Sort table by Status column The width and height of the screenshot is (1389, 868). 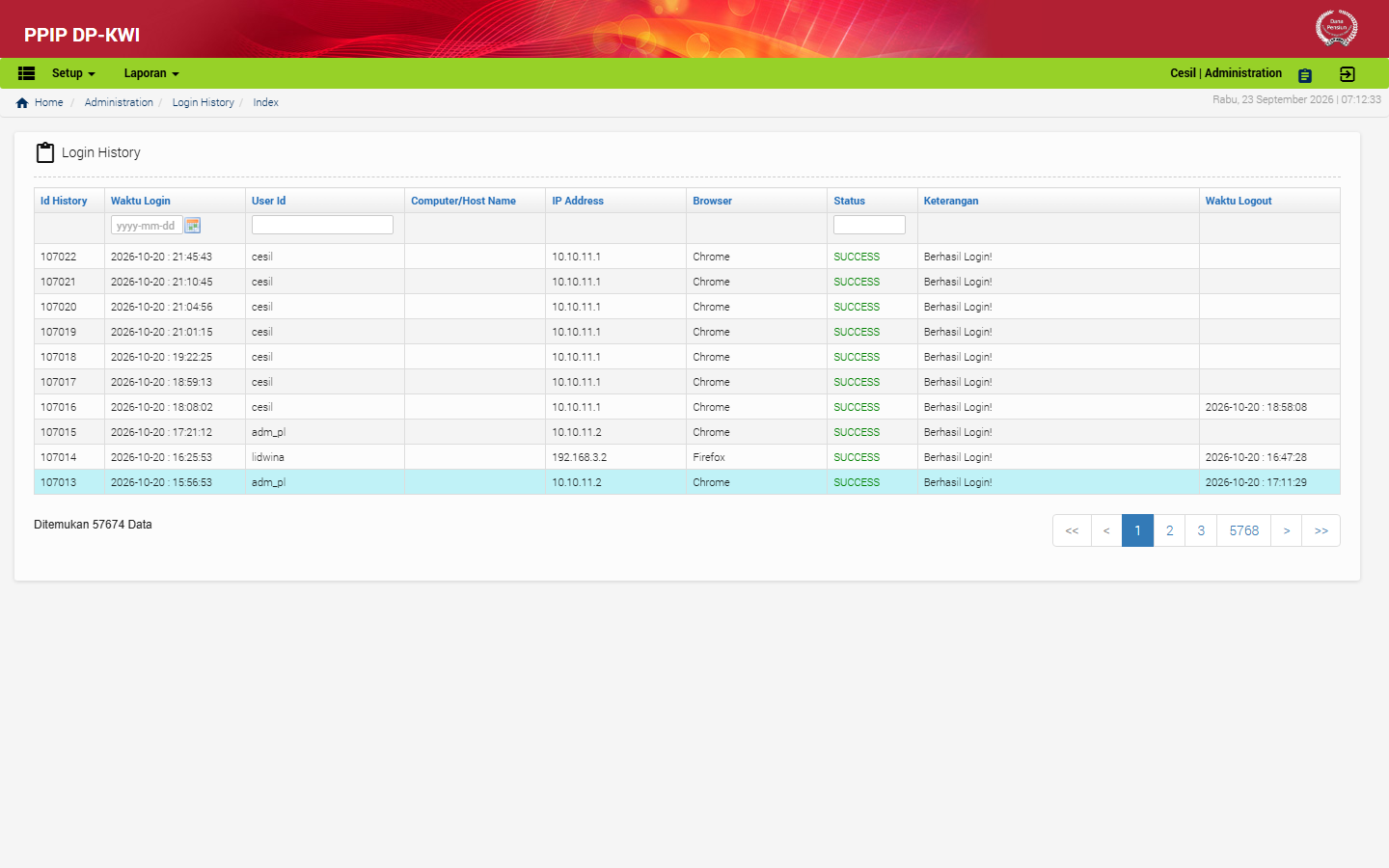point(850,201)
